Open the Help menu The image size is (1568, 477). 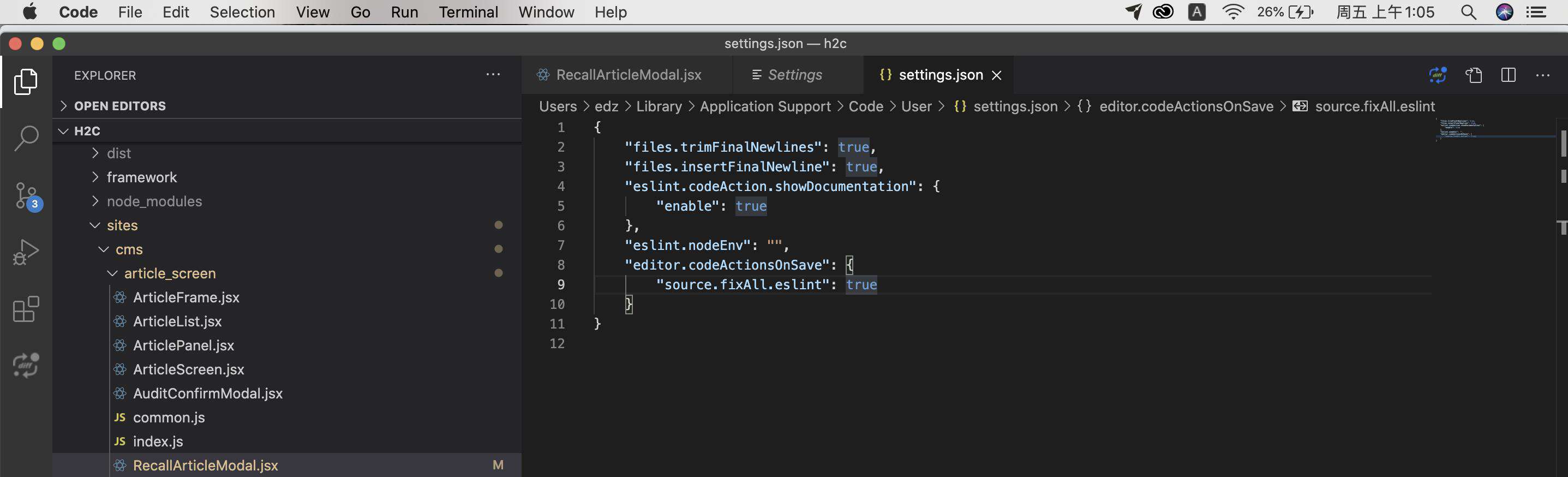(610, 11)
